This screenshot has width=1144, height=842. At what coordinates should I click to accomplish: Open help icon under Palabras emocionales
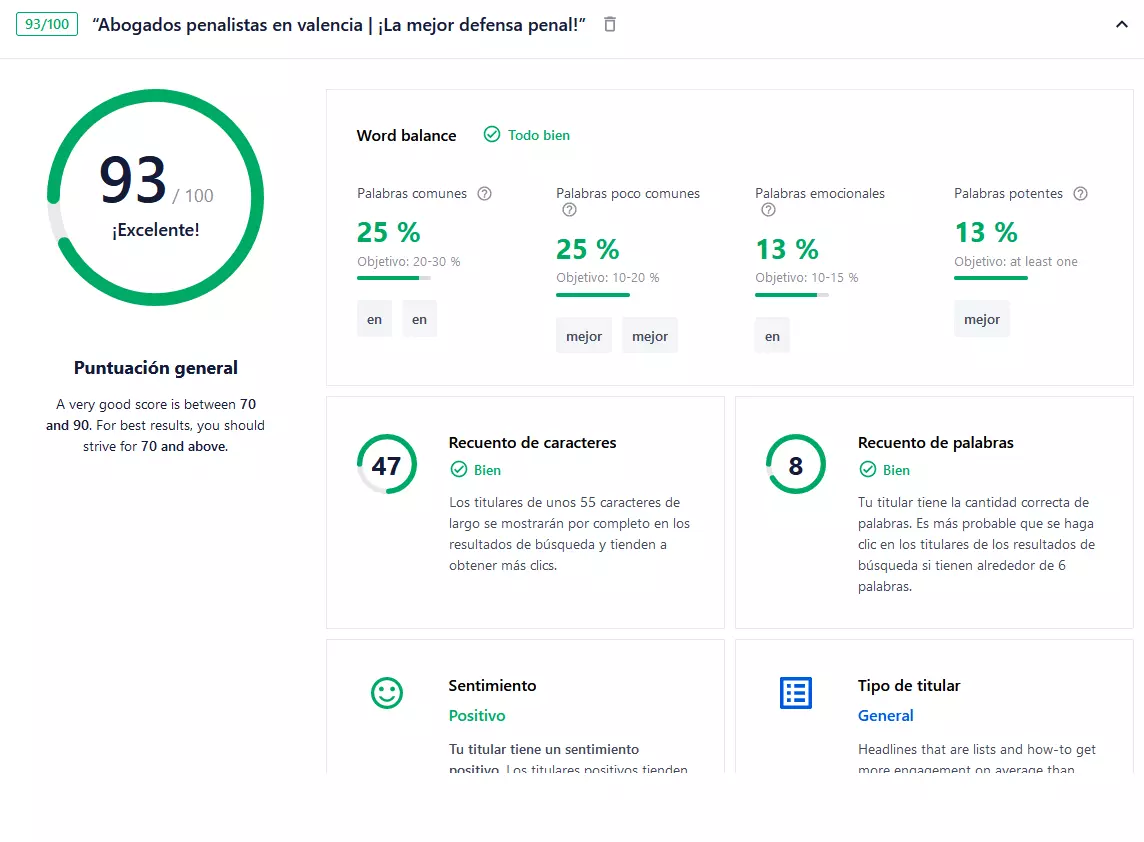[x=768, y=210]
